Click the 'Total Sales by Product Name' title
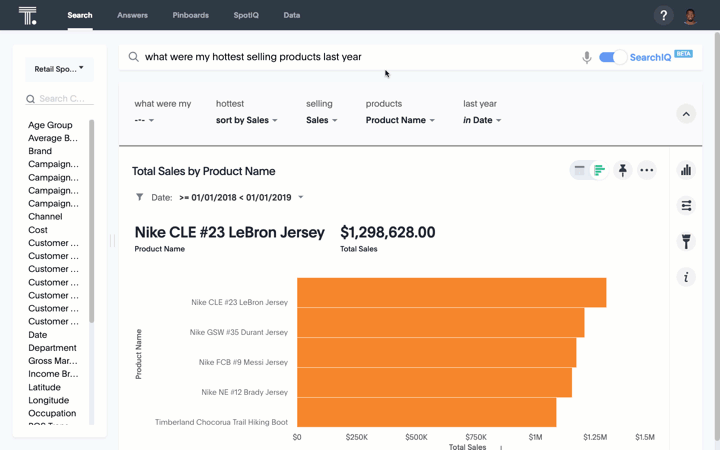Viewport: 720px width, 450px height. [203, 171]
